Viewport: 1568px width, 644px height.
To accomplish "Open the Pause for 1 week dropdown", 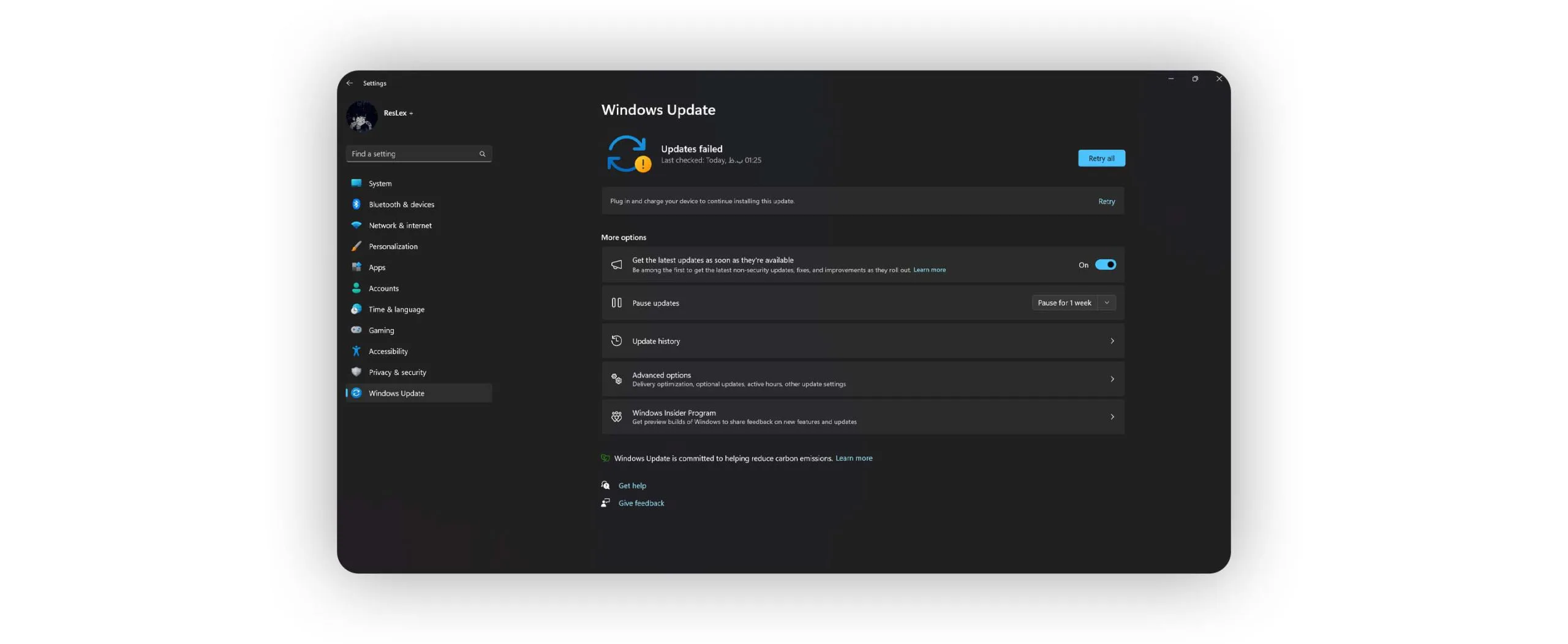I will tap(1073, 303).
